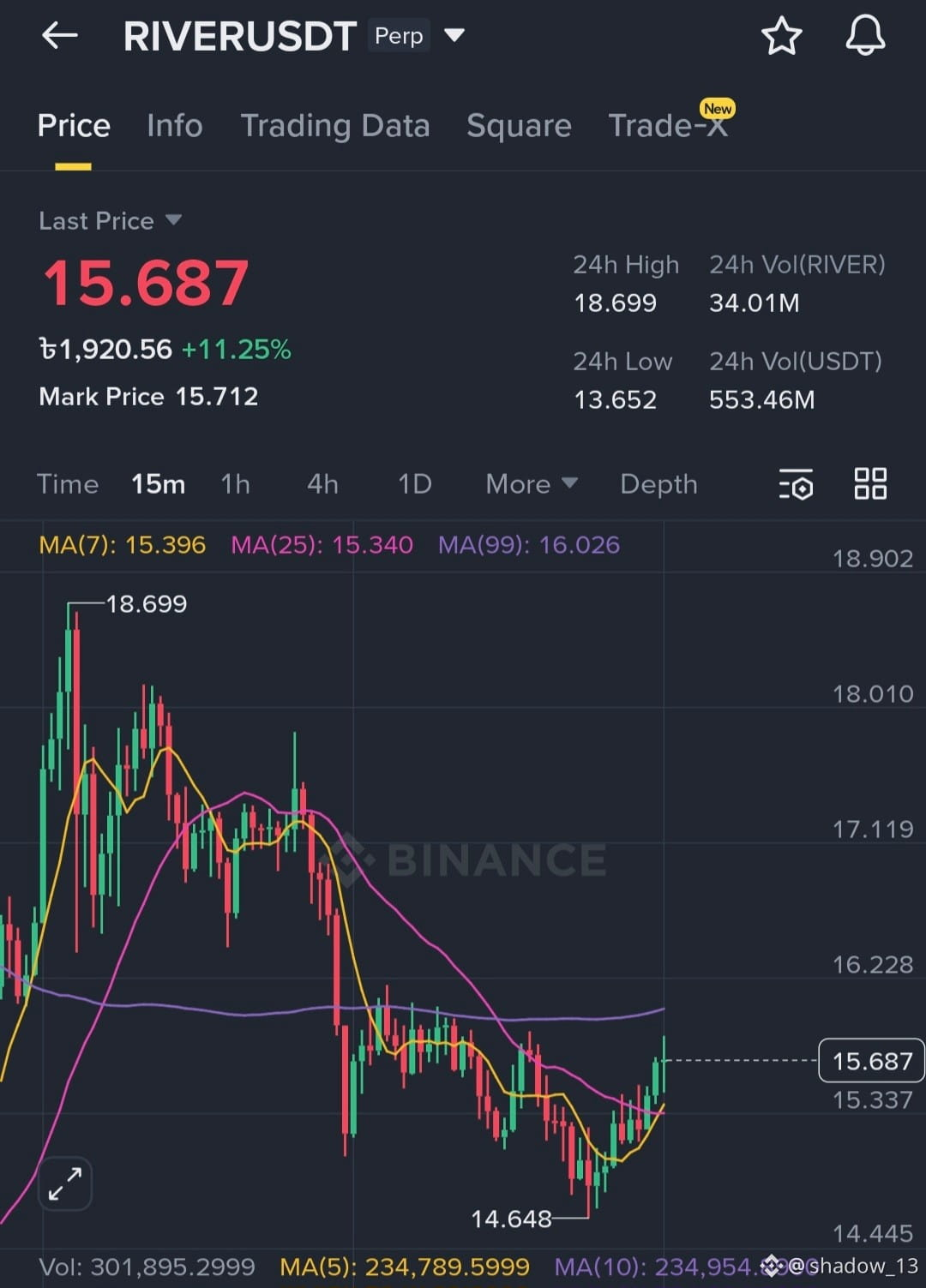Tap the 18.699 high marker on chart
Viewport: 926px width, 1288px height.
click(146, 604)
